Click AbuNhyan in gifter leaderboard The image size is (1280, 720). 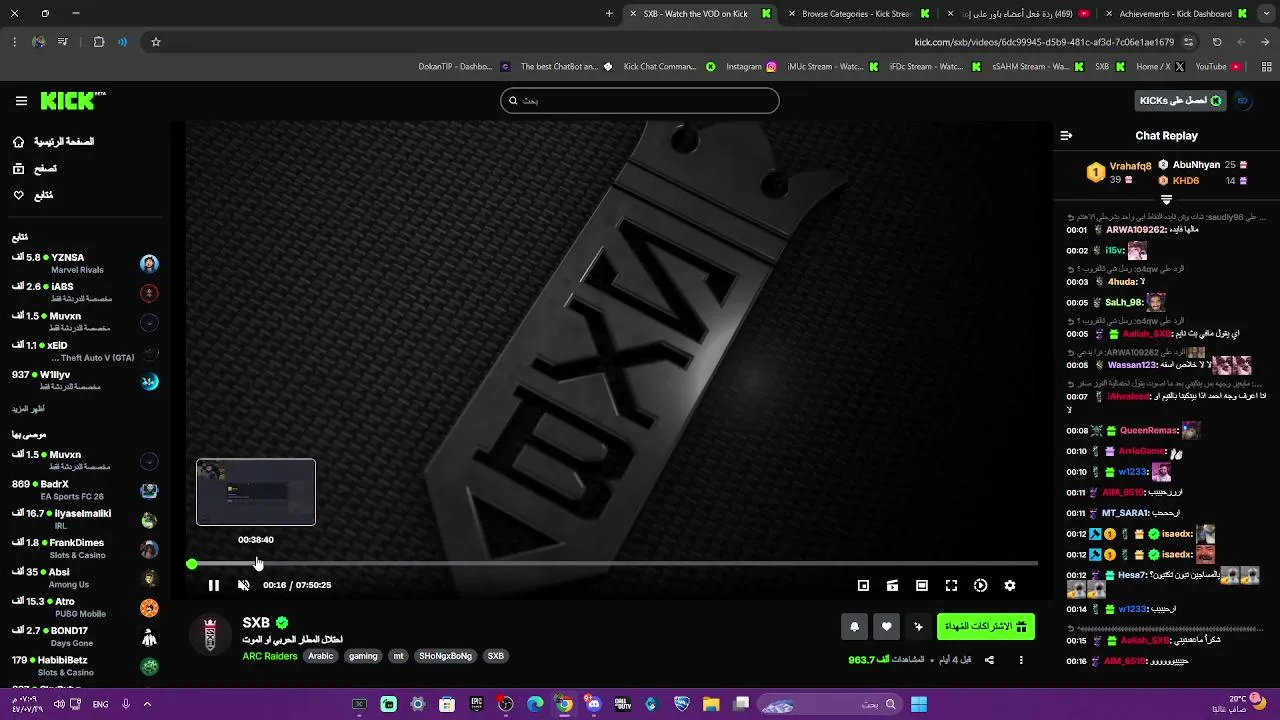1196,165
